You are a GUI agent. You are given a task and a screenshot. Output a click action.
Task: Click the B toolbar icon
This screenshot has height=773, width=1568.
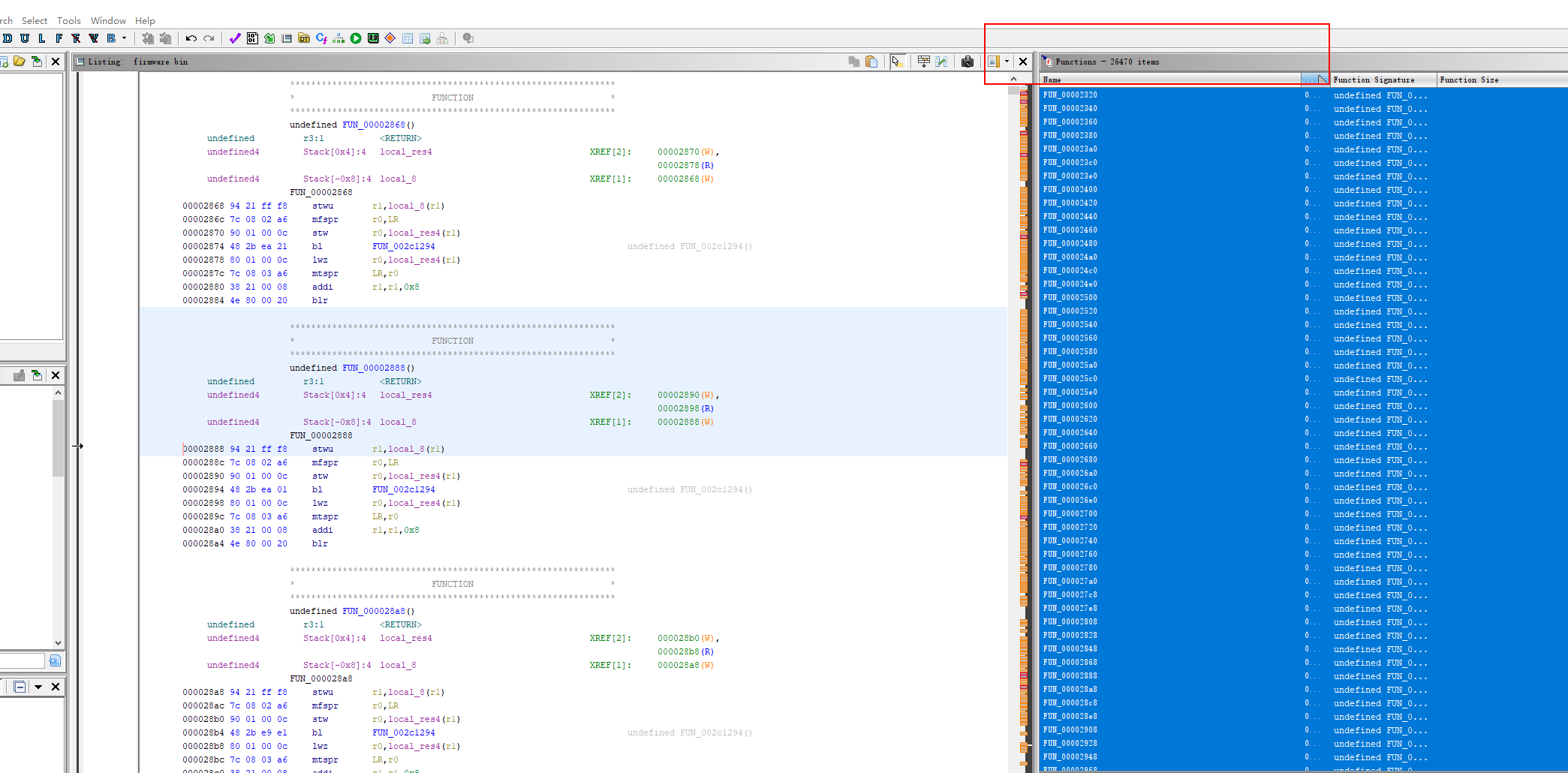coord(111,38)
